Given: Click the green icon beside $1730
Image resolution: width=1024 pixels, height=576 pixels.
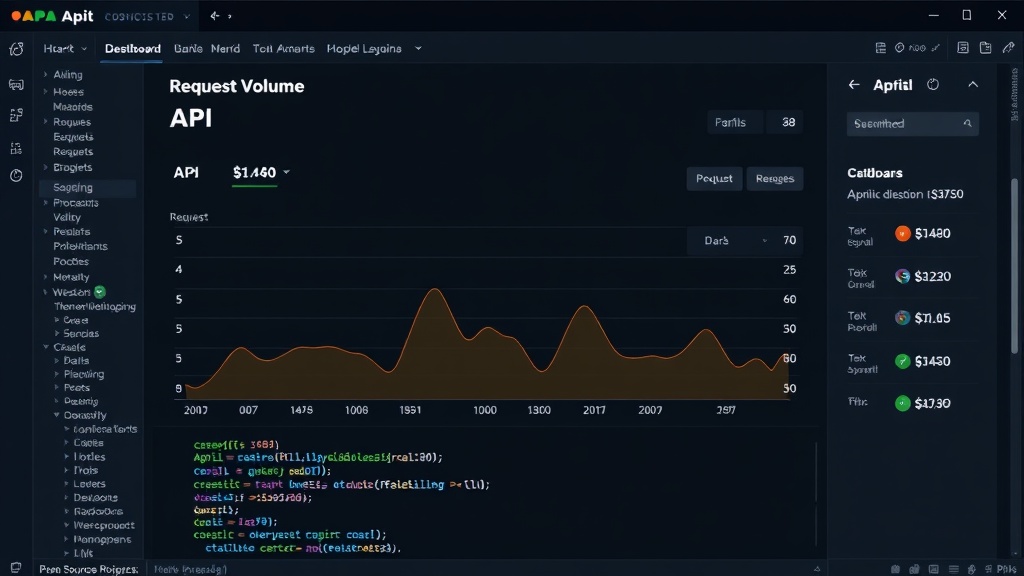Looking at the screenshot, I should click(903, 403).
